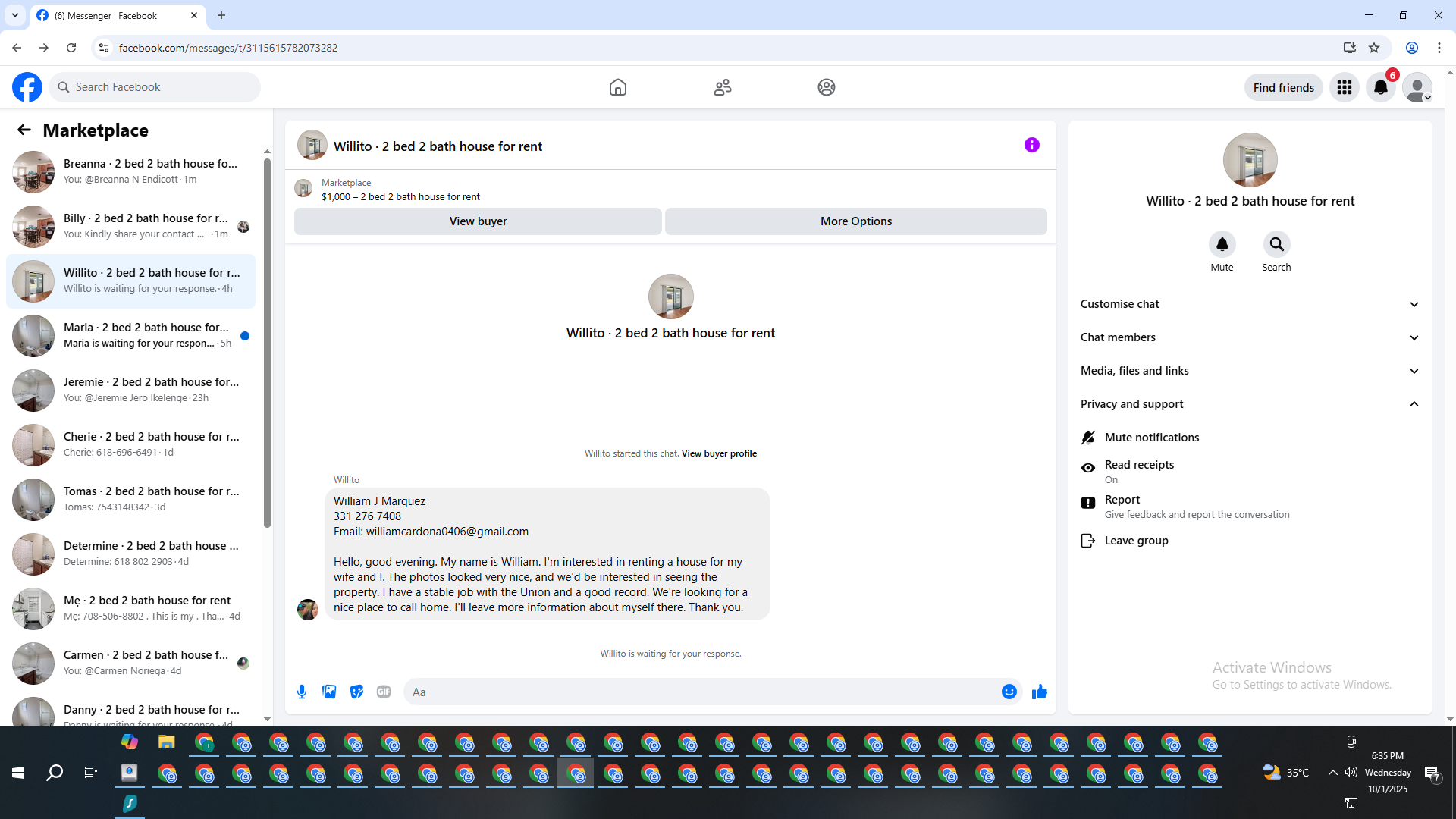This screenshot has width=1456, height=819.
Task: Click the Report exclamation icon
Action: click(1088, 503)
